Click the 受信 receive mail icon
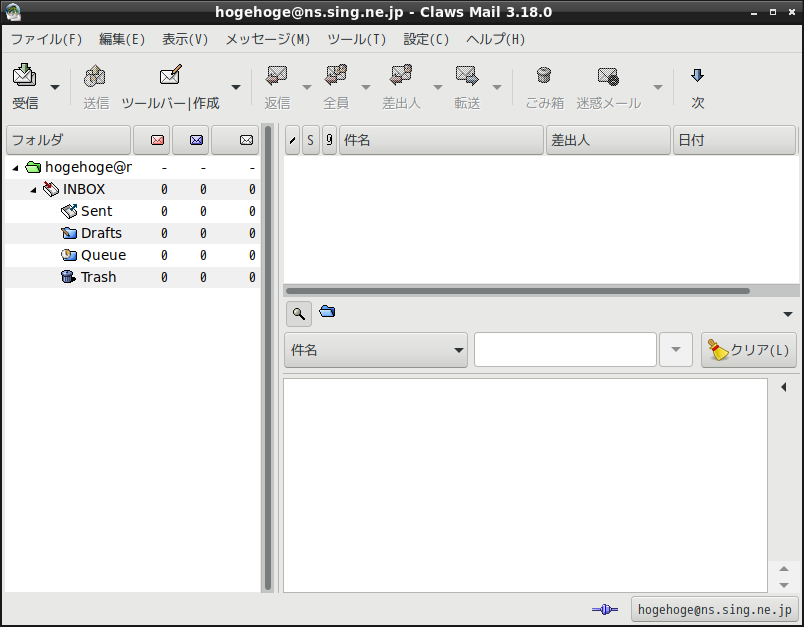 click(25, 75)
